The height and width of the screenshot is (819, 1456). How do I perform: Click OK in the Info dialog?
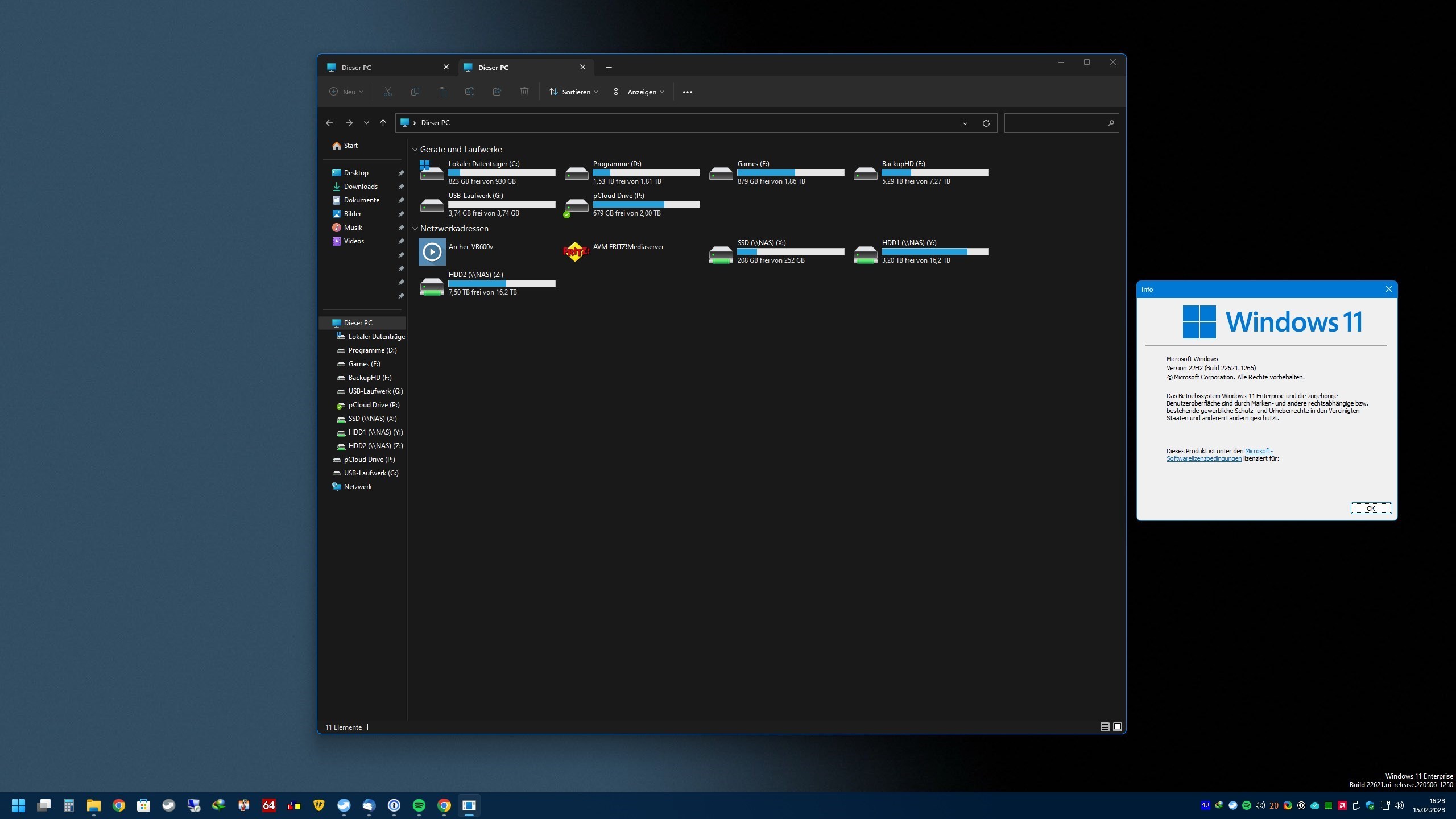pyautogui.click(x=1371, y=508)
